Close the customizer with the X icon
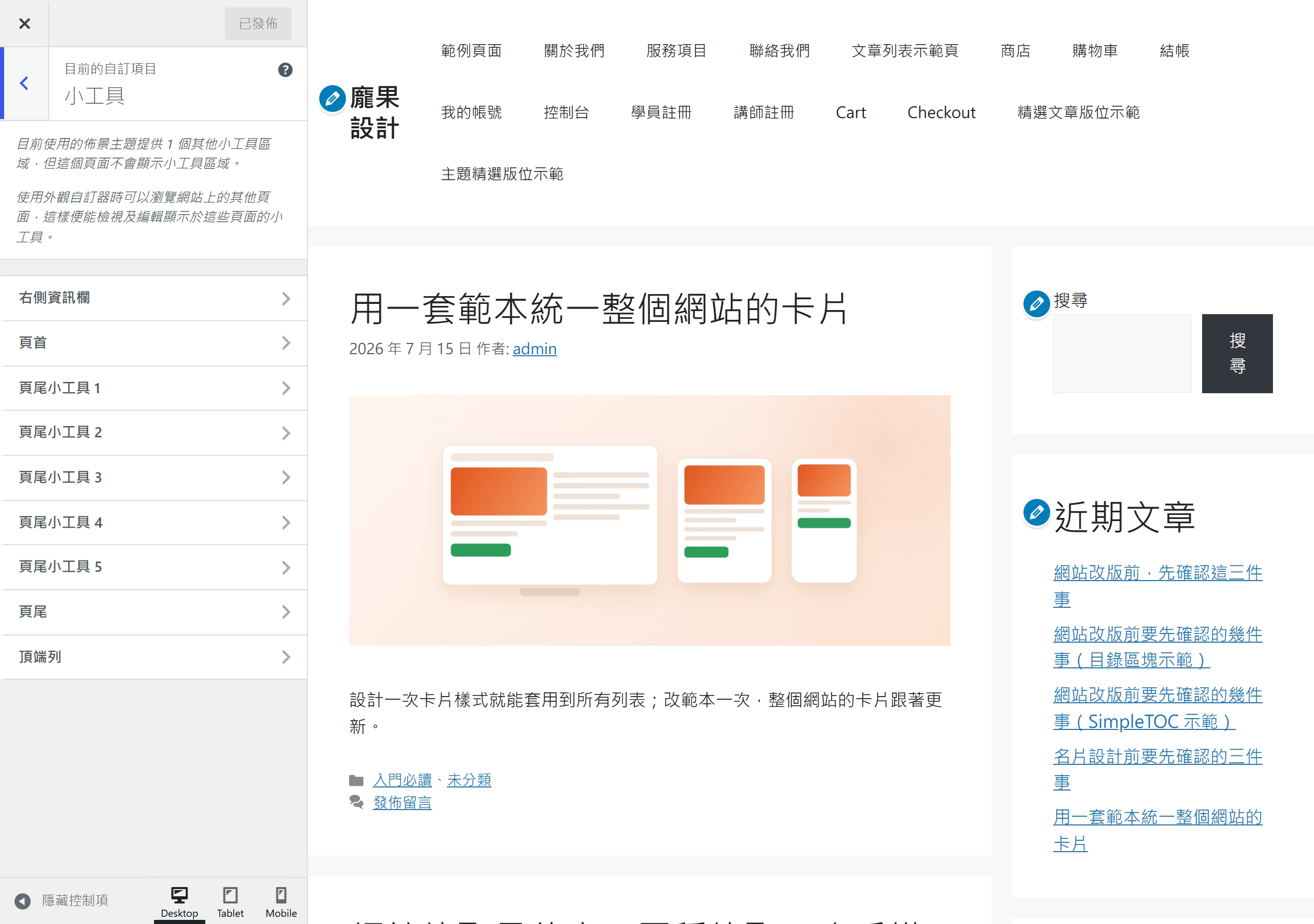Image resolution: width=1314 pixels, height=924 pixels. coord(24,24)
